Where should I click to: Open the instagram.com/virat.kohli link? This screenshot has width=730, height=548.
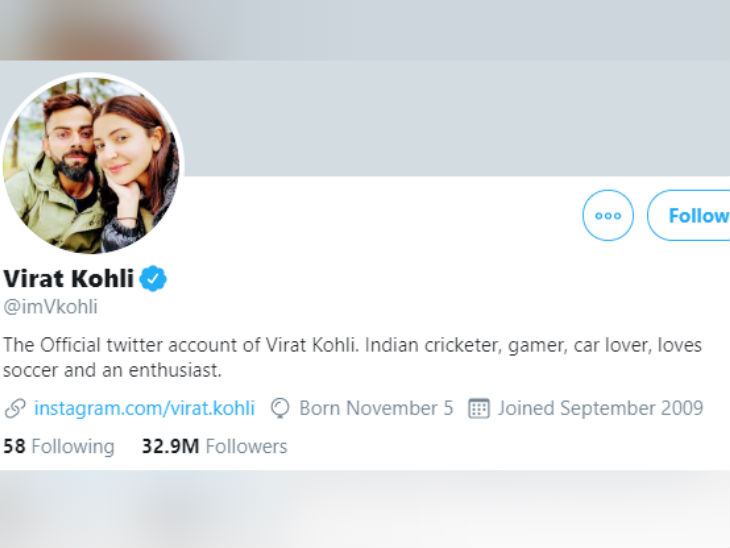point(144,408)
